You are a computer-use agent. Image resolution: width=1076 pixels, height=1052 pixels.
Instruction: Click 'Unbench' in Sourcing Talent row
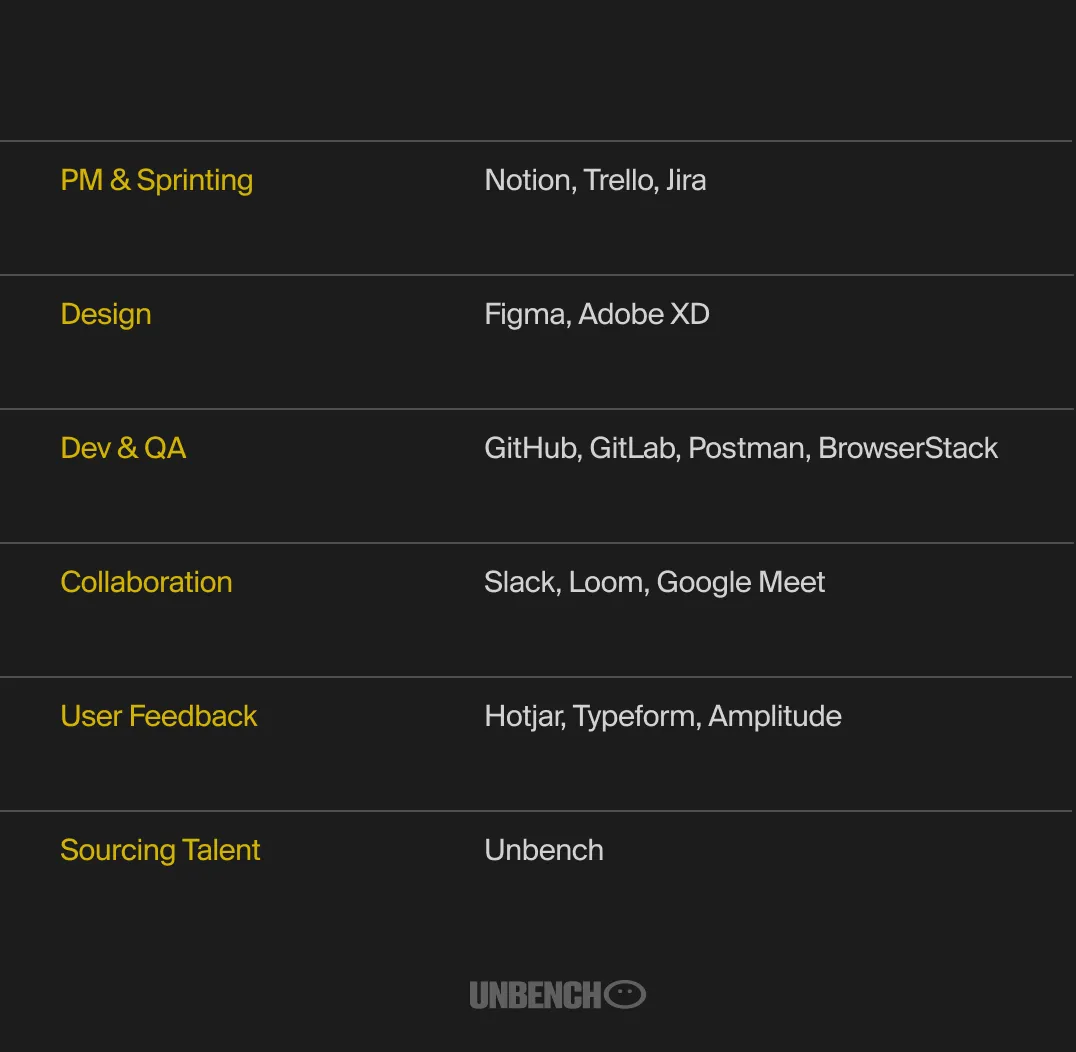544,850
